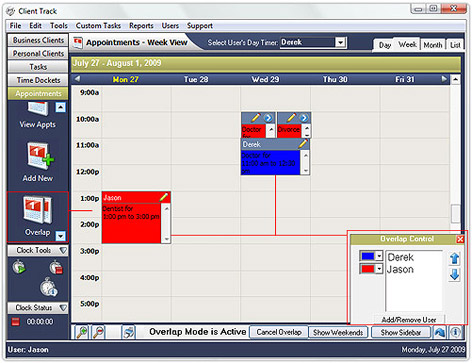Collapse the Clock Status section
The height and width of the screenshot is (363, 472).
[x=63, y=307]
